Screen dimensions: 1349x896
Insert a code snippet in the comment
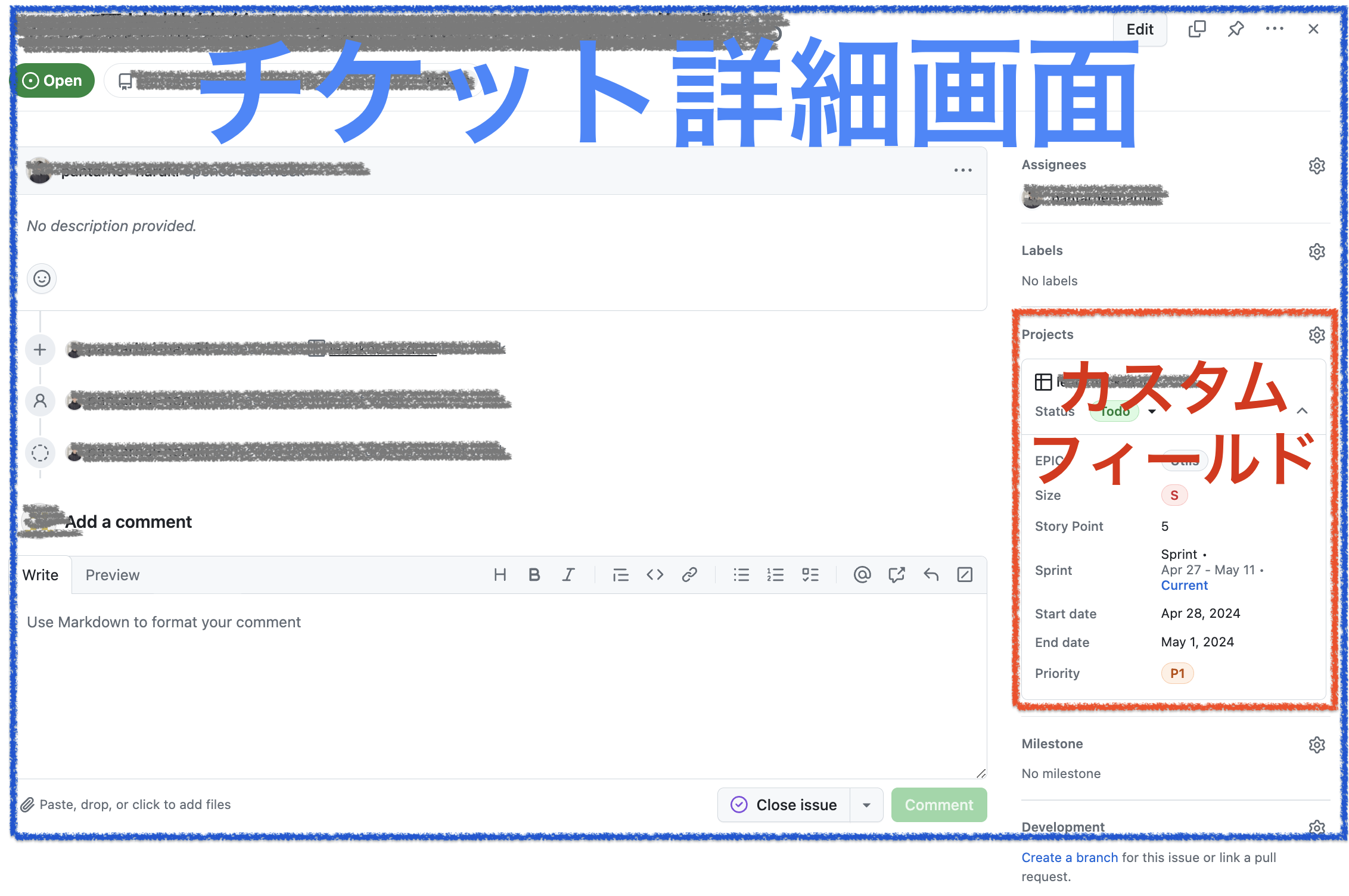coord(654,574)
